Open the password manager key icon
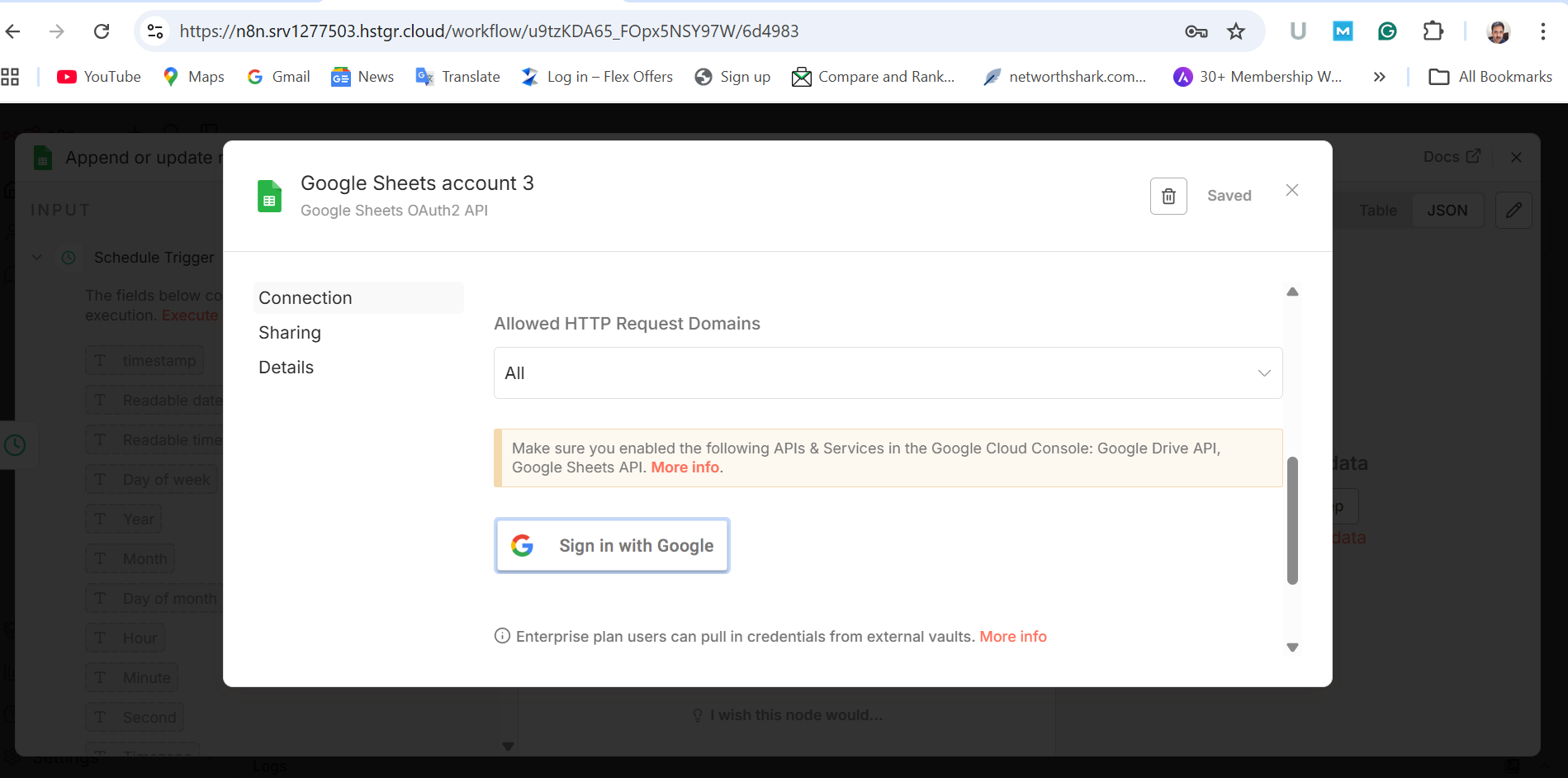This screenshot has height=778, width=1568. point(1196,31)
